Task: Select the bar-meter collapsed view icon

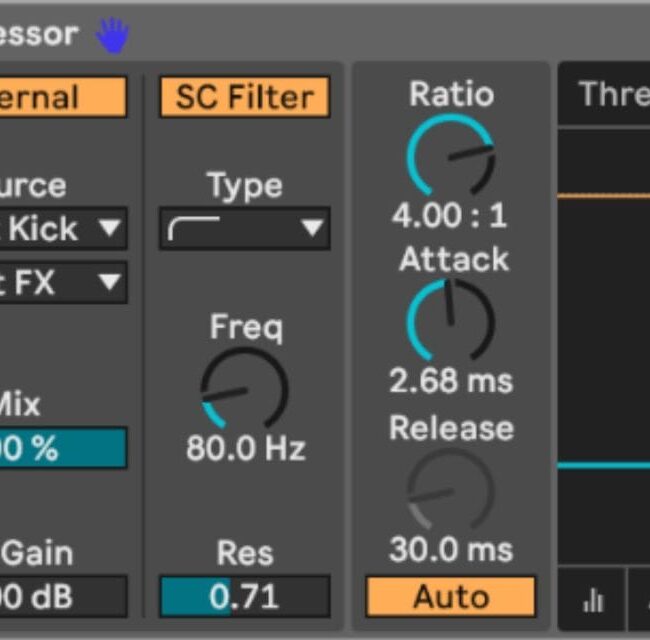Action: [593, 598]
